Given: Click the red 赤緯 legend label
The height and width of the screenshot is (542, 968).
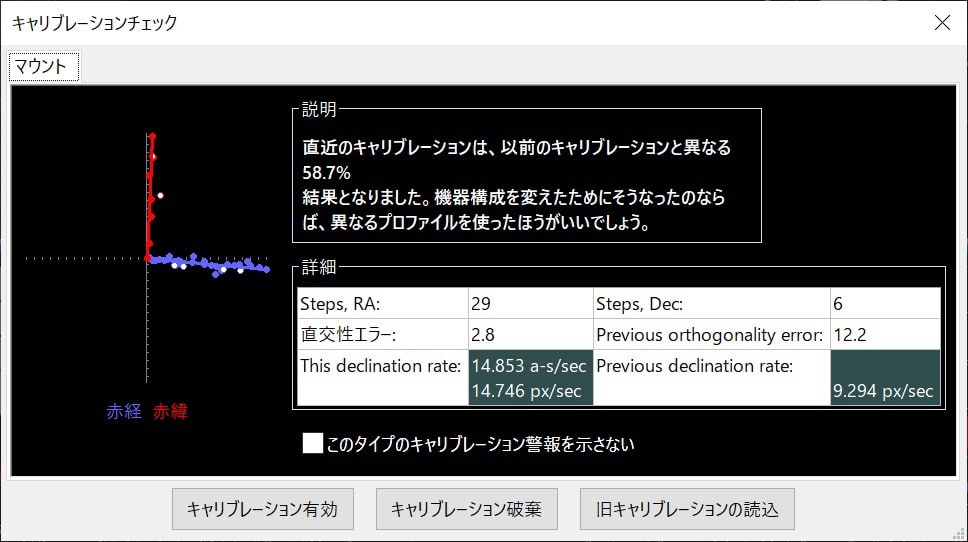Looking at the screenshot, I should (x=170, y=411).
